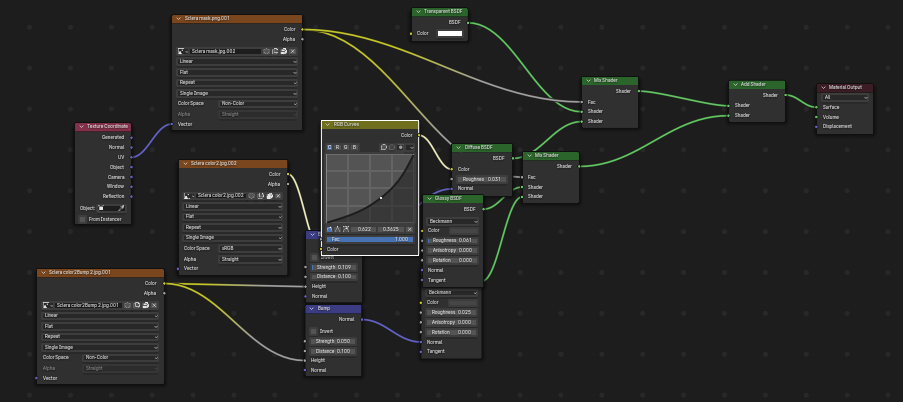The height and width of the screenshot is (402, 903).
Task: Open curve tools dropdown in RGB Curves node
Action: tap(410, 147)
